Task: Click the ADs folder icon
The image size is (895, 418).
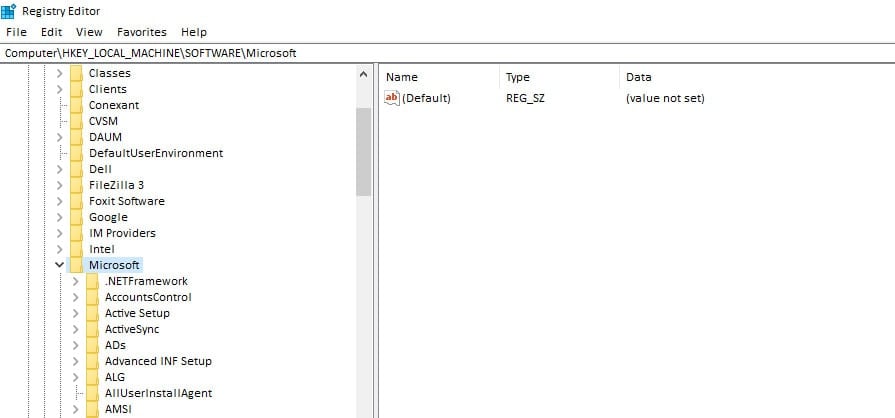Action: 92,345
